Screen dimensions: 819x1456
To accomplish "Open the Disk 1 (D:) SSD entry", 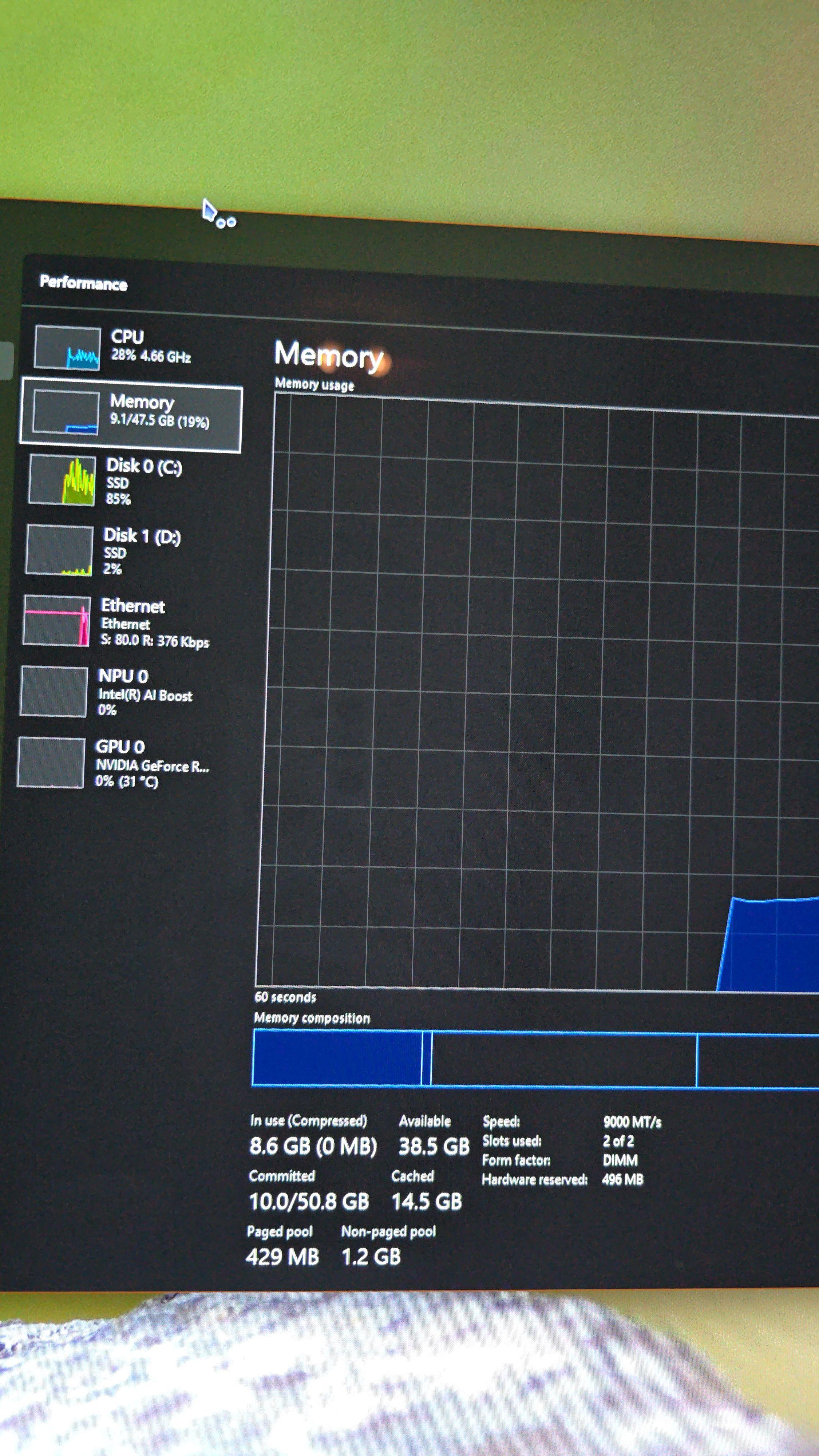I will [141, 550].
